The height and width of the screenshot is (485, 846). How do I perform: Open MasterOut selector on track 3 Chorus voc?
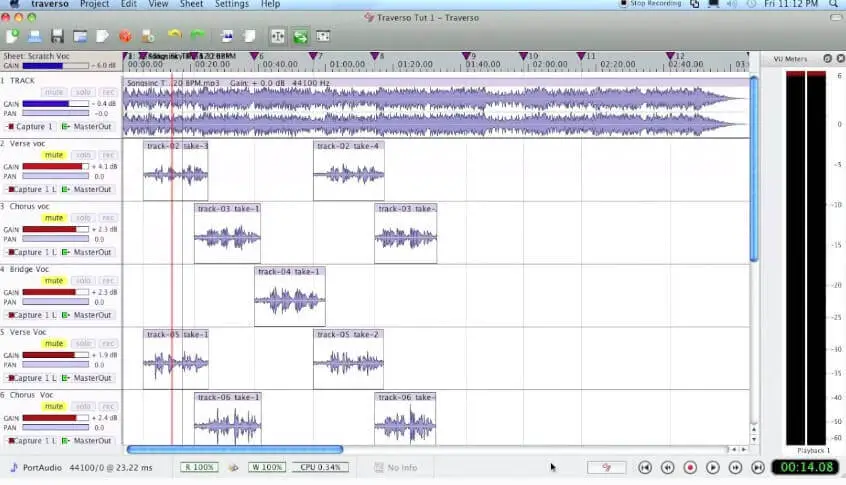pos(87,252)
